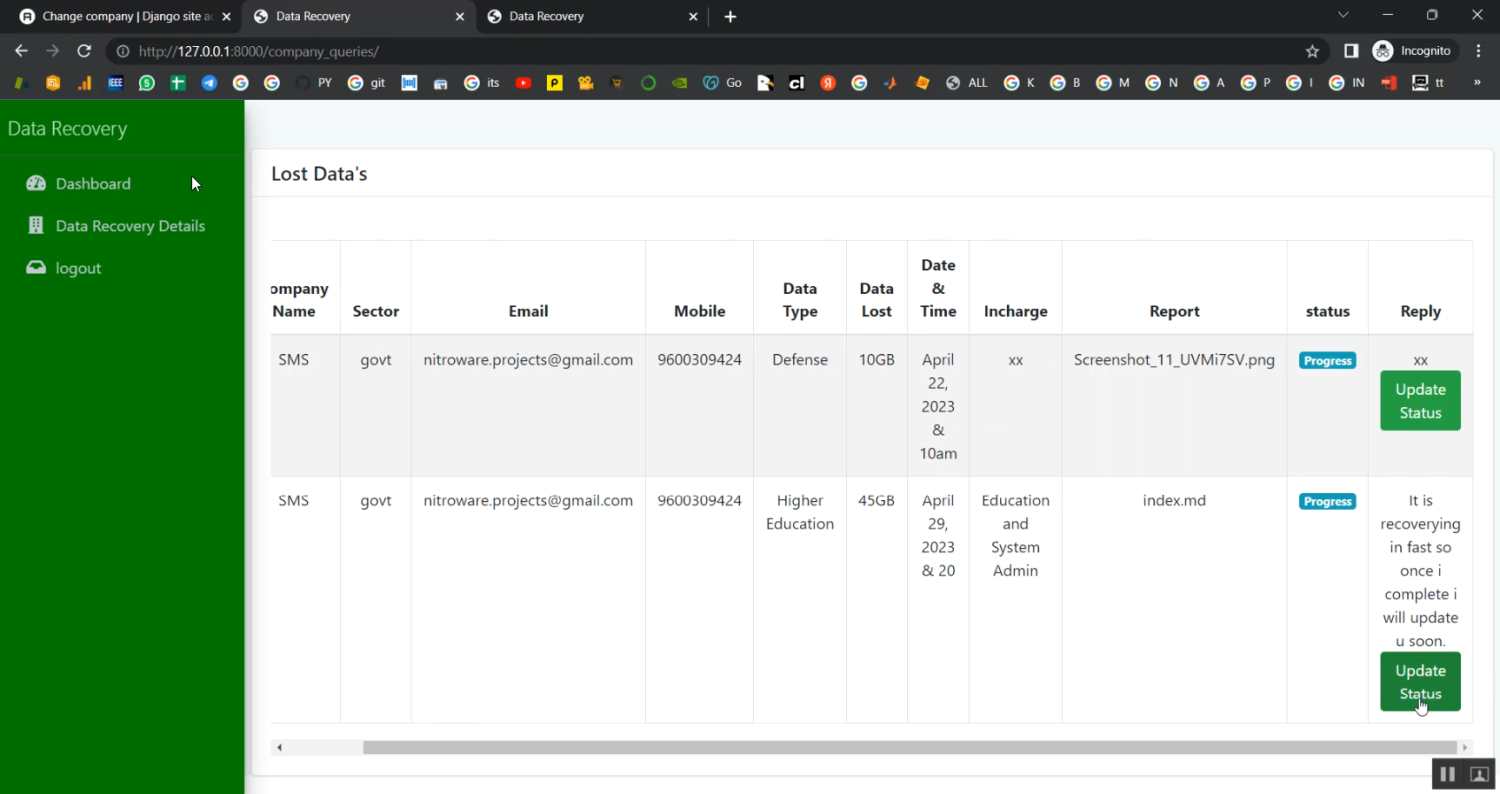Click the horizontal table scrollbar thumb
This screenshot has width=1500, height=794.
909,747
